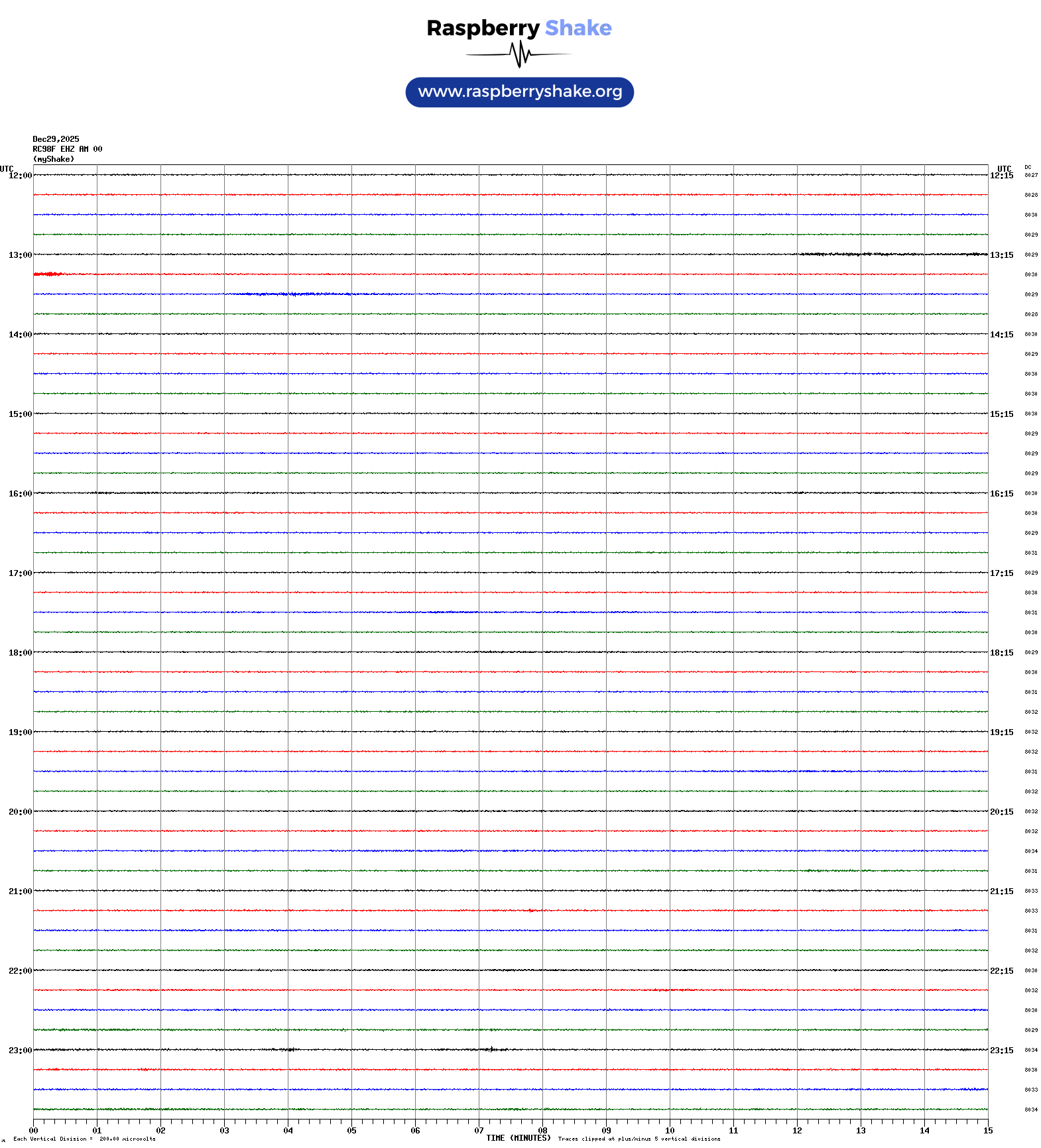Select the 18:00 UTC row label on left
This screenshot has width=1041, height=1148.
point(20,653)
